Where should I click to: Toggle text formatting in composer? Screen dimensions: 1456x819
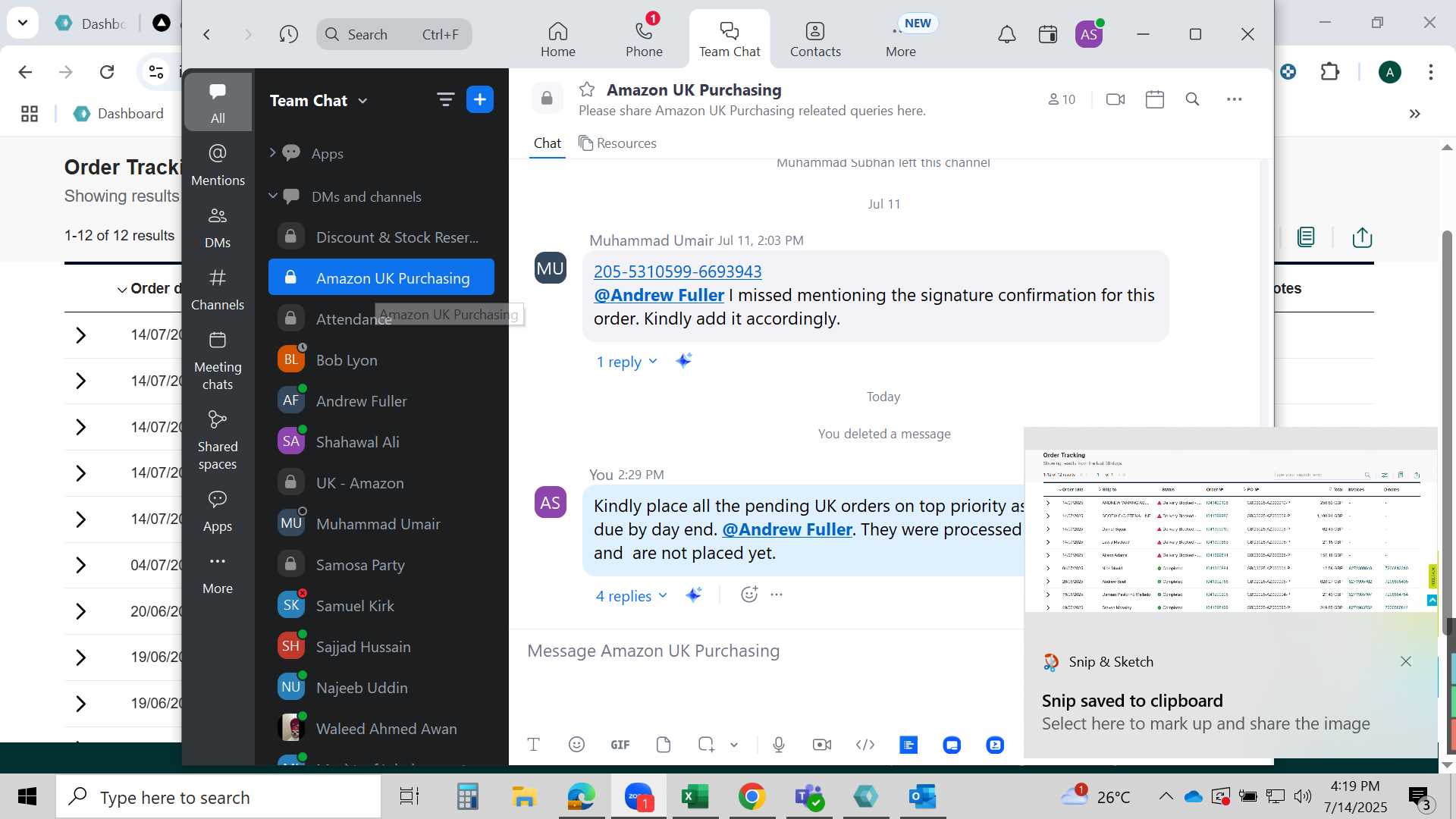tap(533, 745)
